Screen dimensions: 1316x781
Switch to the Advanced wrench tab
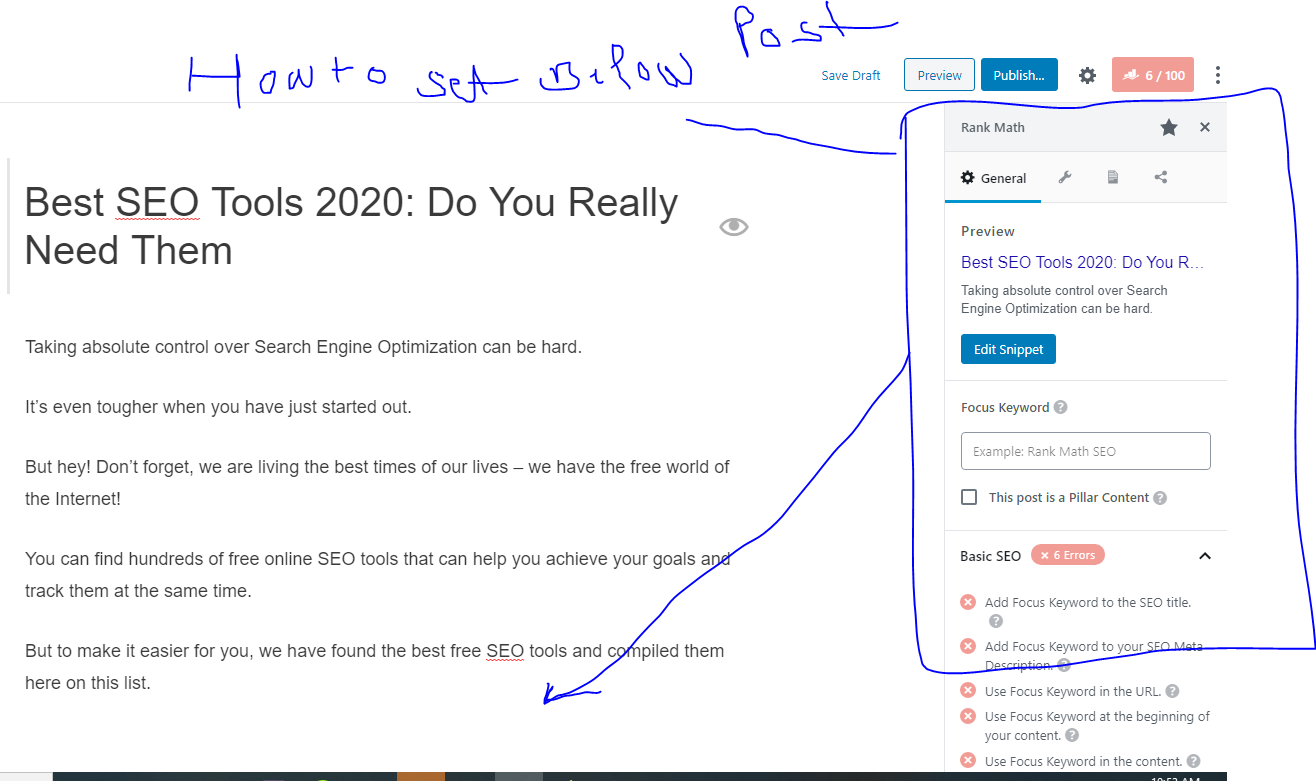[1065, 178]
